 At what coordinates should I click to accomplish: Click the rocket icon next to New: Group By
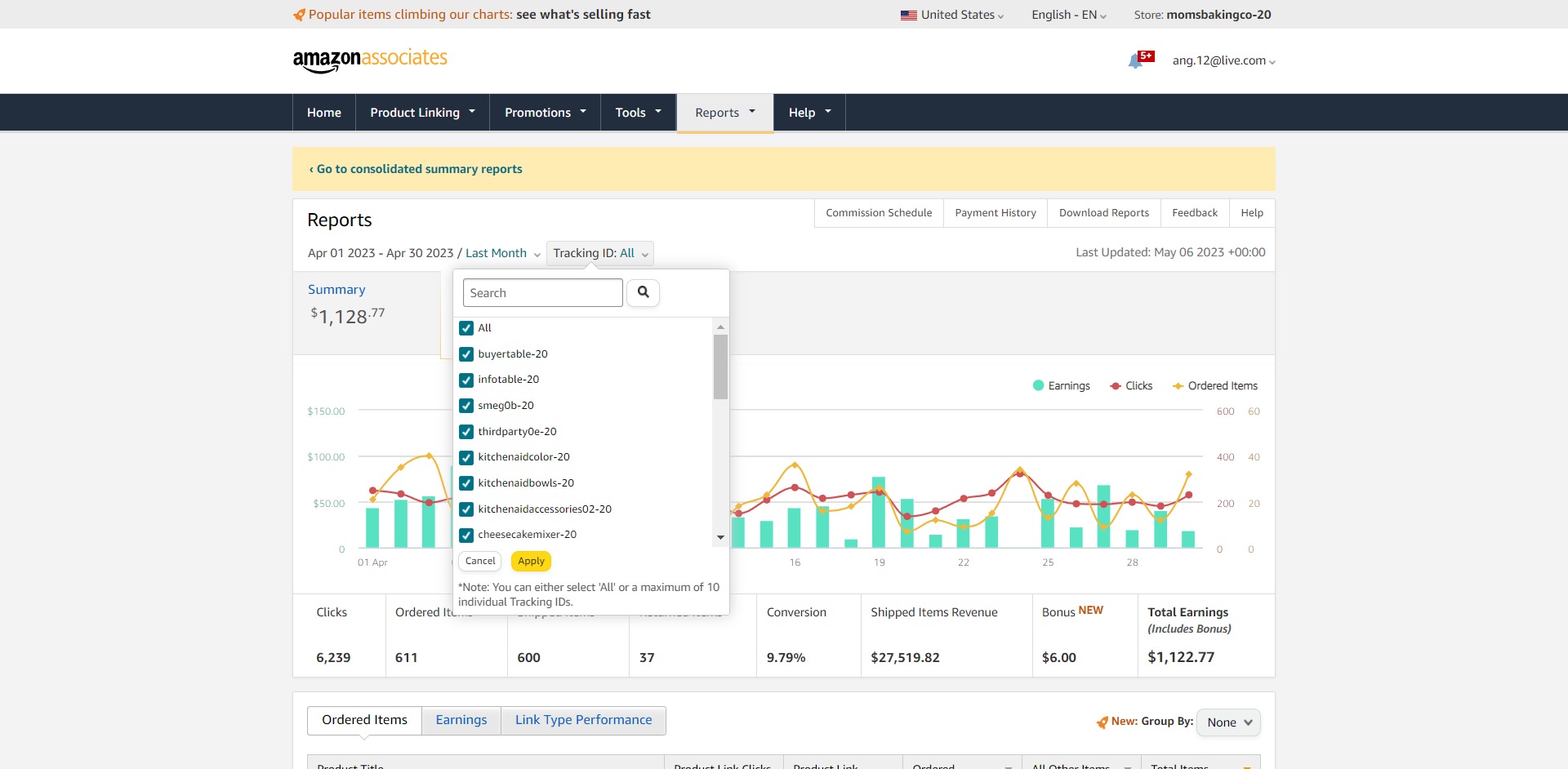click(1102, 722)
